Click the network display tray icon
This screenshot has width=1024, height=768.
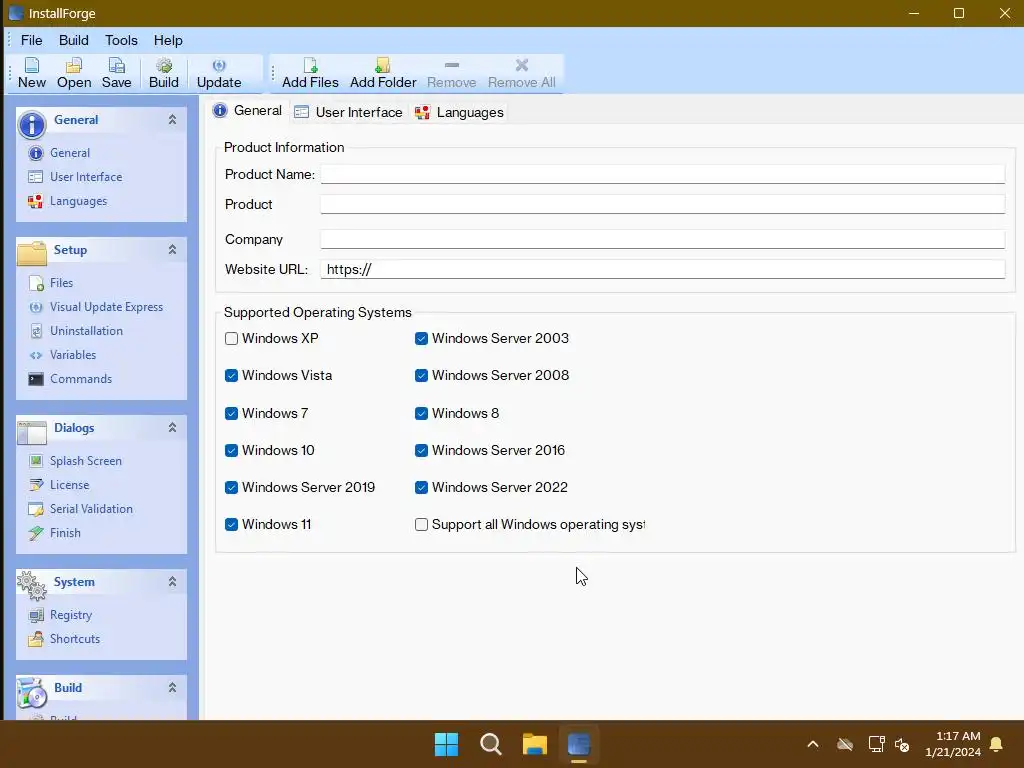(876, 744)
